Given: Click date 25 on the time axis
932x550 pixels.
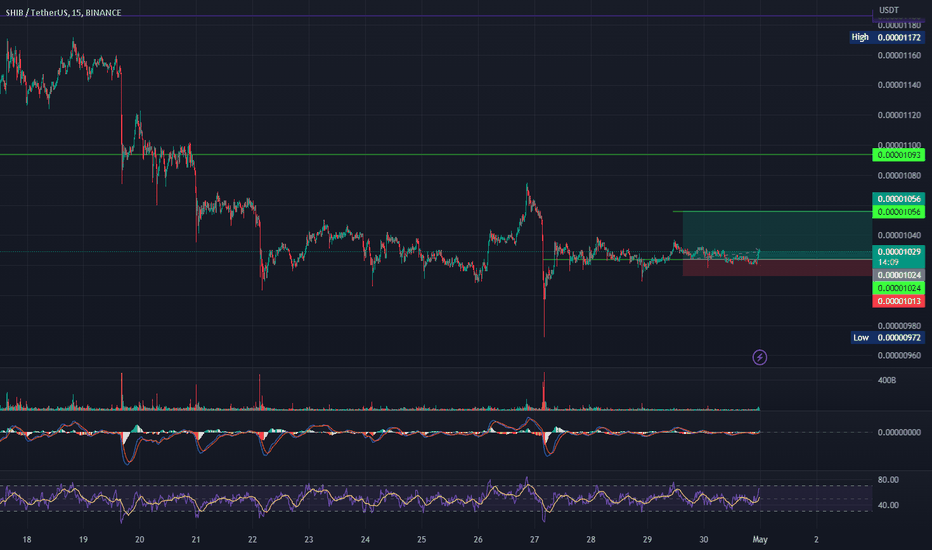Looking at the screenshot, I should pos(421,540).
